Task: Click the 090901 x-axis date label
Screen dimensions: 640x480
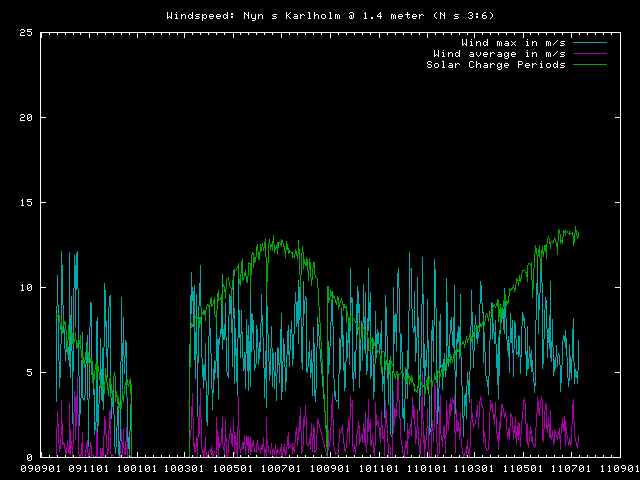Action: point(40,468)
